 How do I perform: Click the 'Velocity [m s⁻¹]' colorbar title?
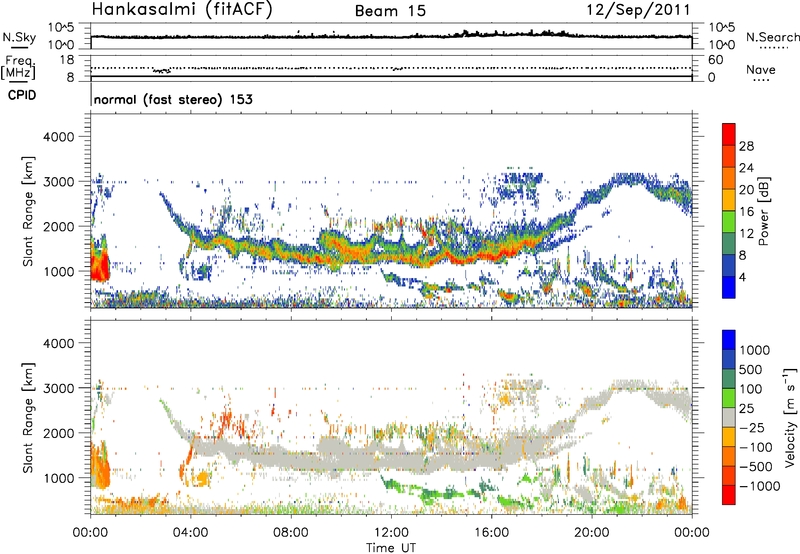coord(790,417)
